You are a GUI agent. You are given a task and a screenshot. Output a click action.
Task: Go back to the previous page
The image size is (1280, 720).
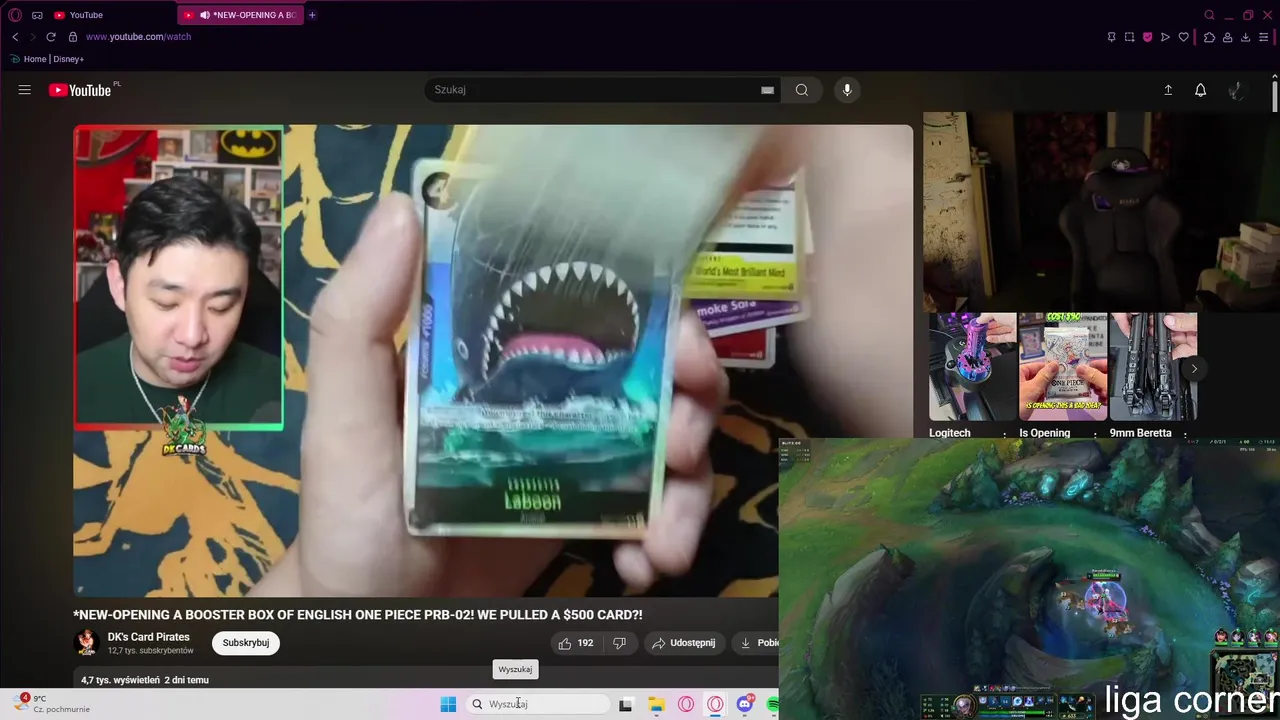(15, 37)
